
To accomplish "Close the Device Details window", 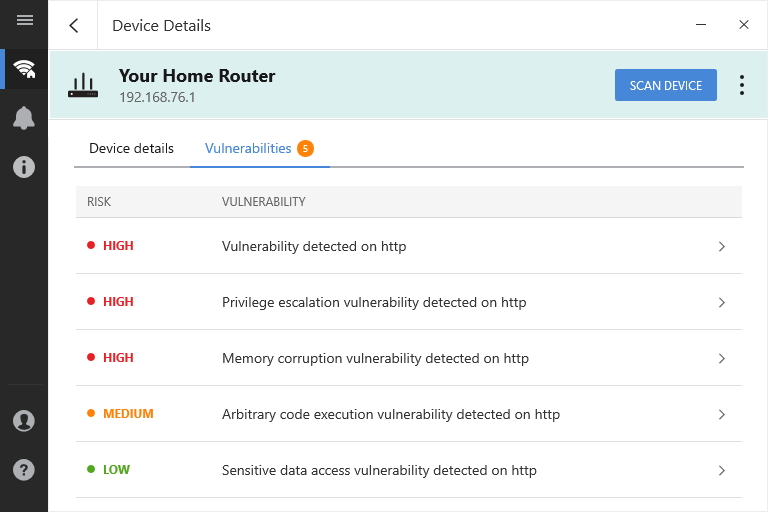I will (x=744, y=24).
